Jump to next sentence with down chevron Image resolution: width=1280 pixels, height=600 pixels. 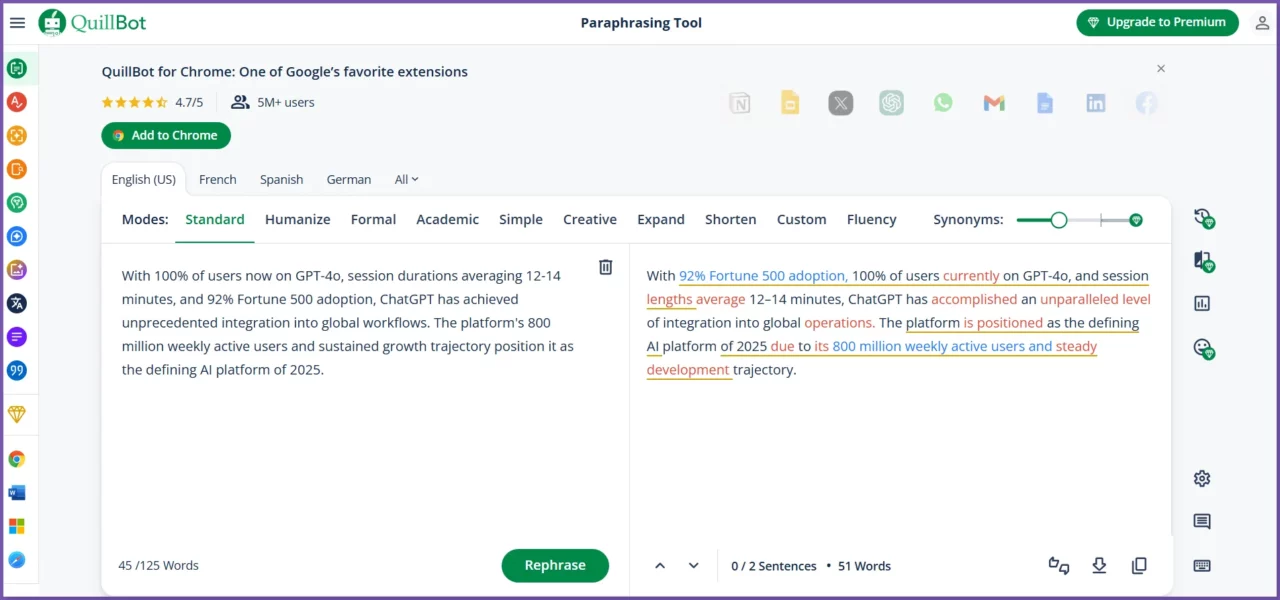coord(693,566)
